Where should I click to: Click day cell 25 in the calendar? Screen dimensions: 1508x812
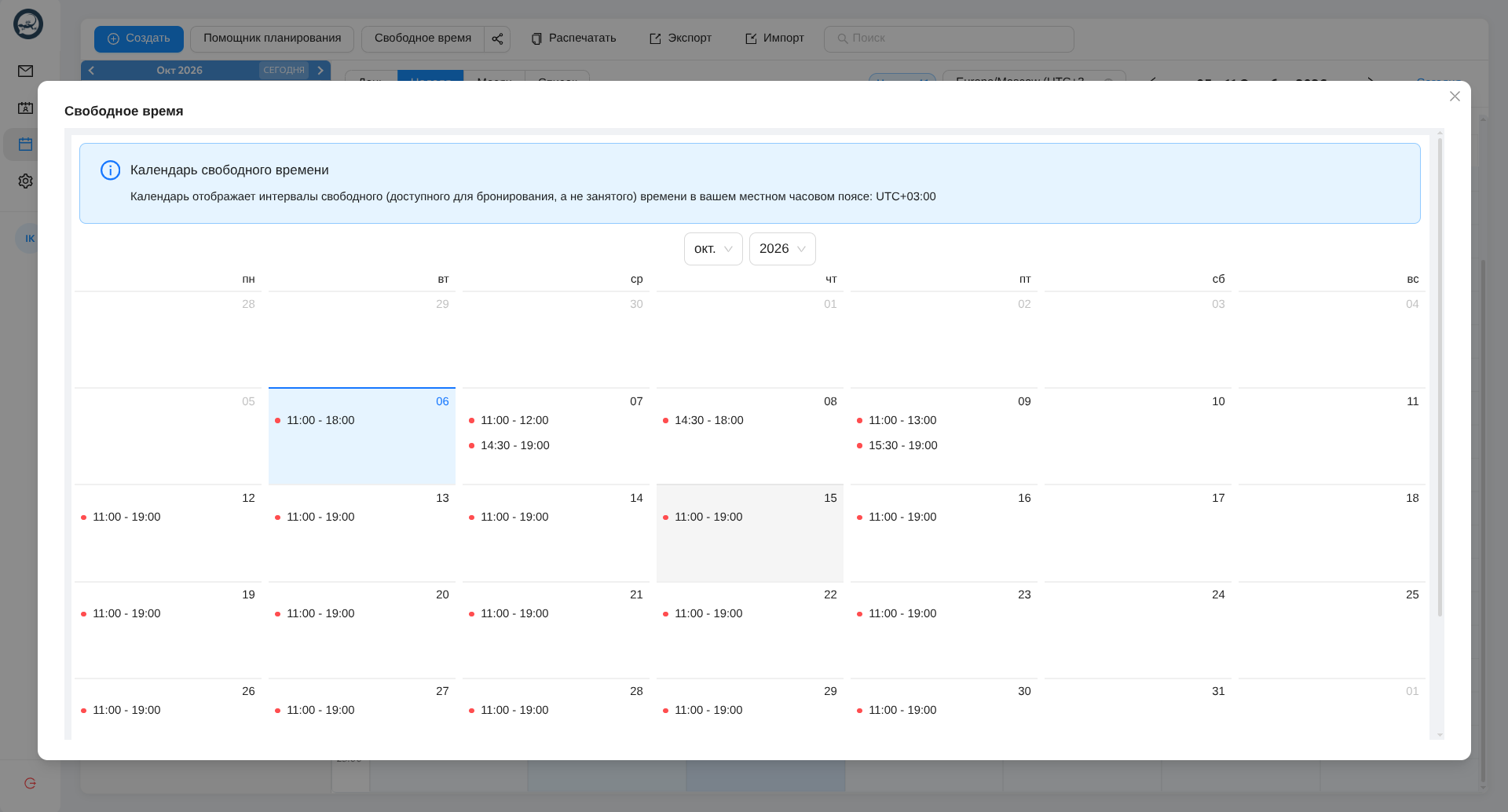[x=1332, y=630]
